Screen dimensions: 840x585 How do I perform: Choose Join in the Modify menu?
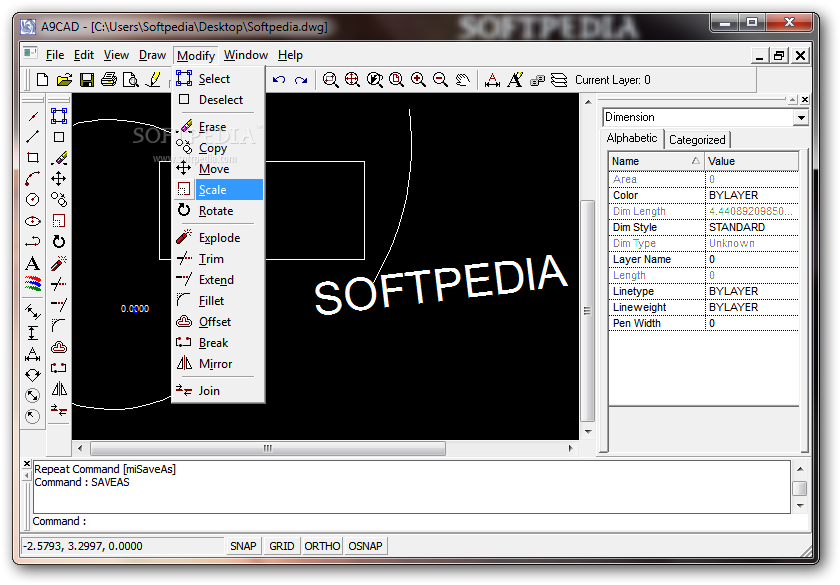coord(219,391)
